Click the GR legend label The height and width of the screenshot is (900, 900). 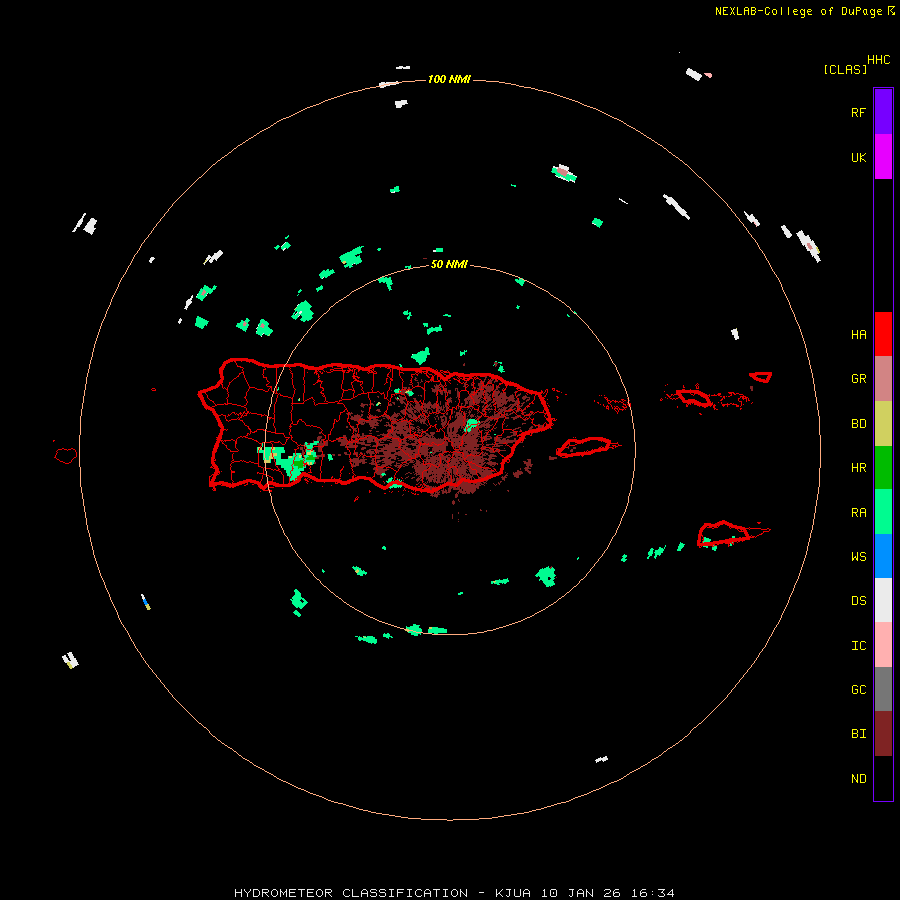(x=858, y=379)
